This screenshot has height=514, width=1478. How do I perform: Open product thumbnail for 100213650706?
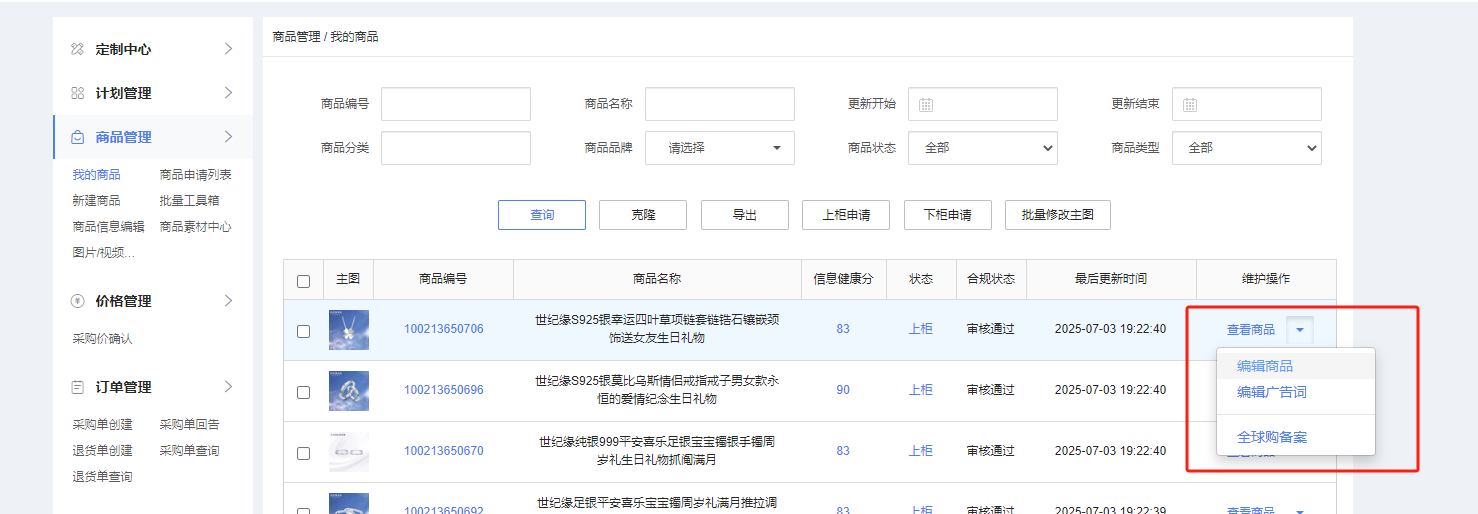click(349, 330)
